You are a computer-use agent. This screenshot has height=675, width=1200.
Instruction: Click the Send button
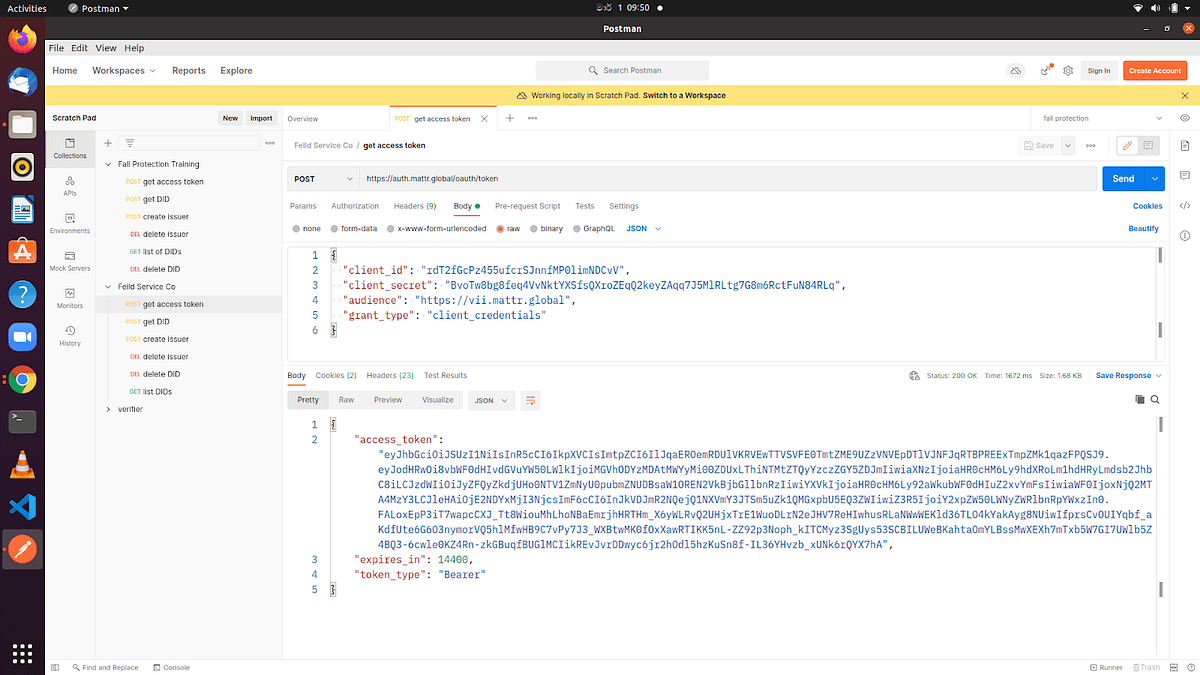coord(1124,179)
